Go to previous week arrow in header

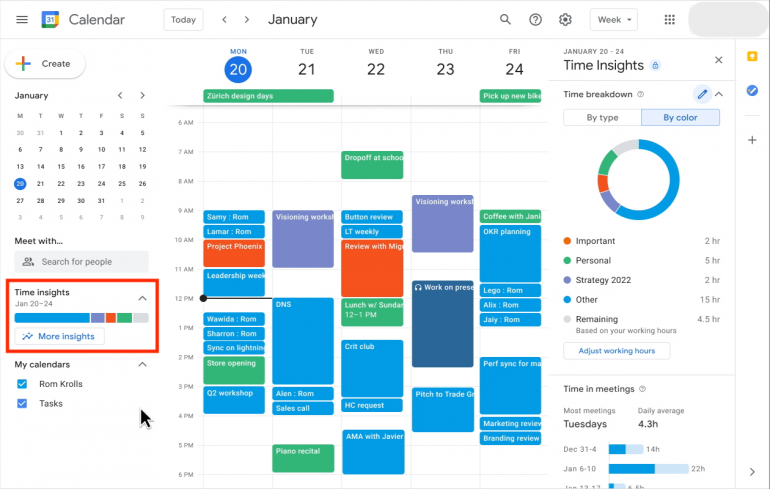click(224, 20)
